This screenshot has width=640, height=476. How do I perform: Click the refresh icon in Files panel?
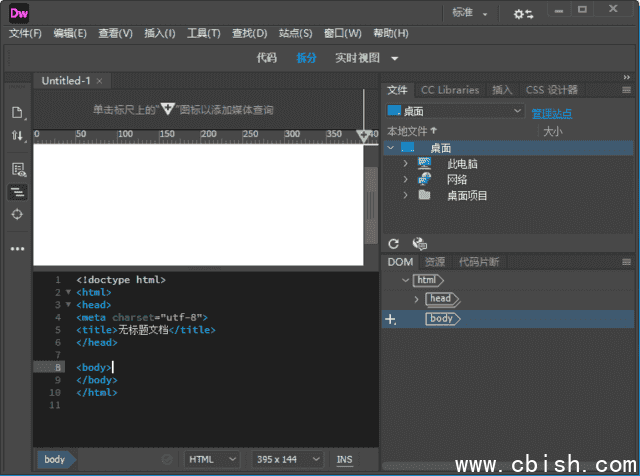393,244
